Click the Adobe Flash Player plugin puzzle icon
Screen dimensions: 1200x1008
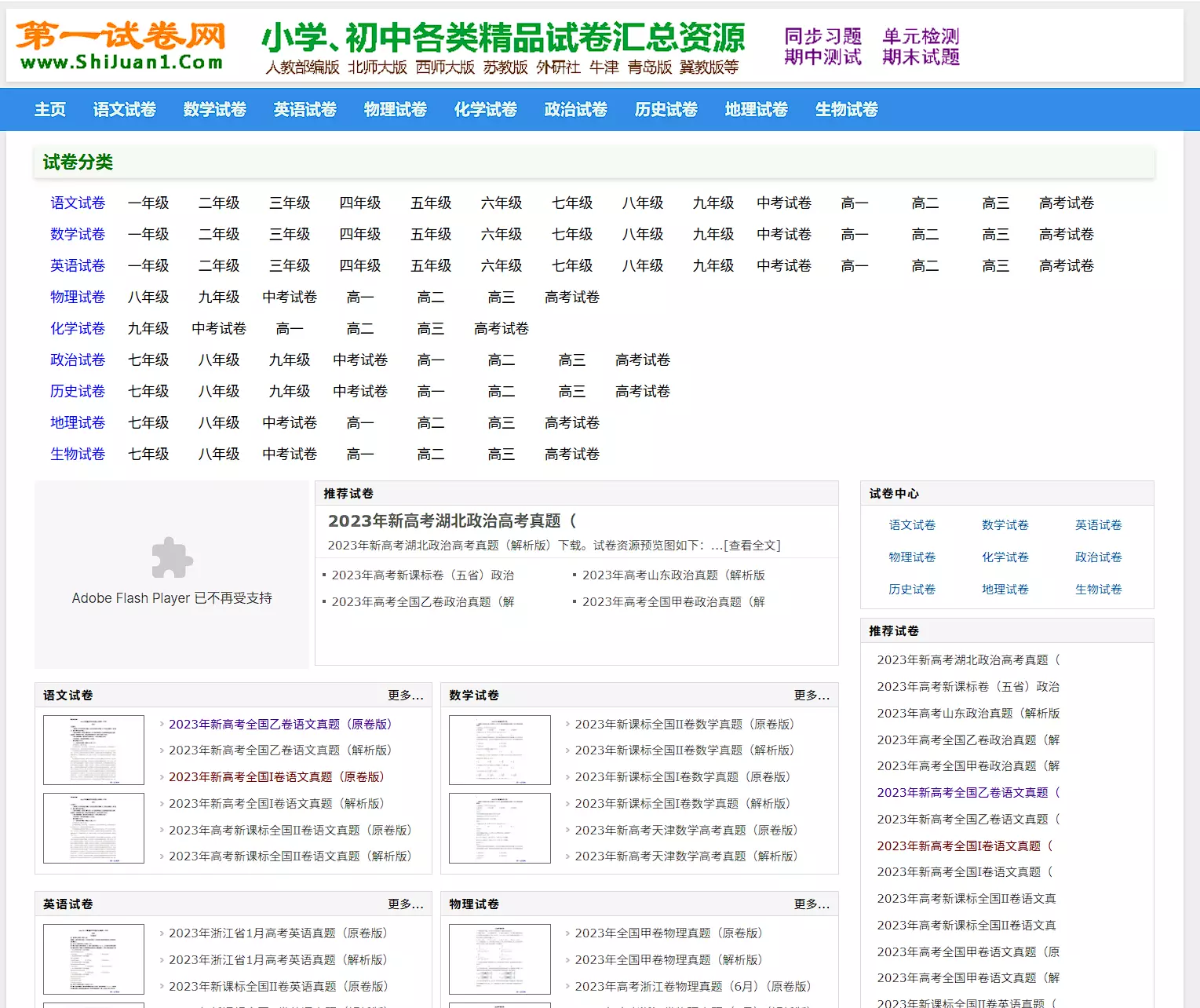click(x=172, y=558)
